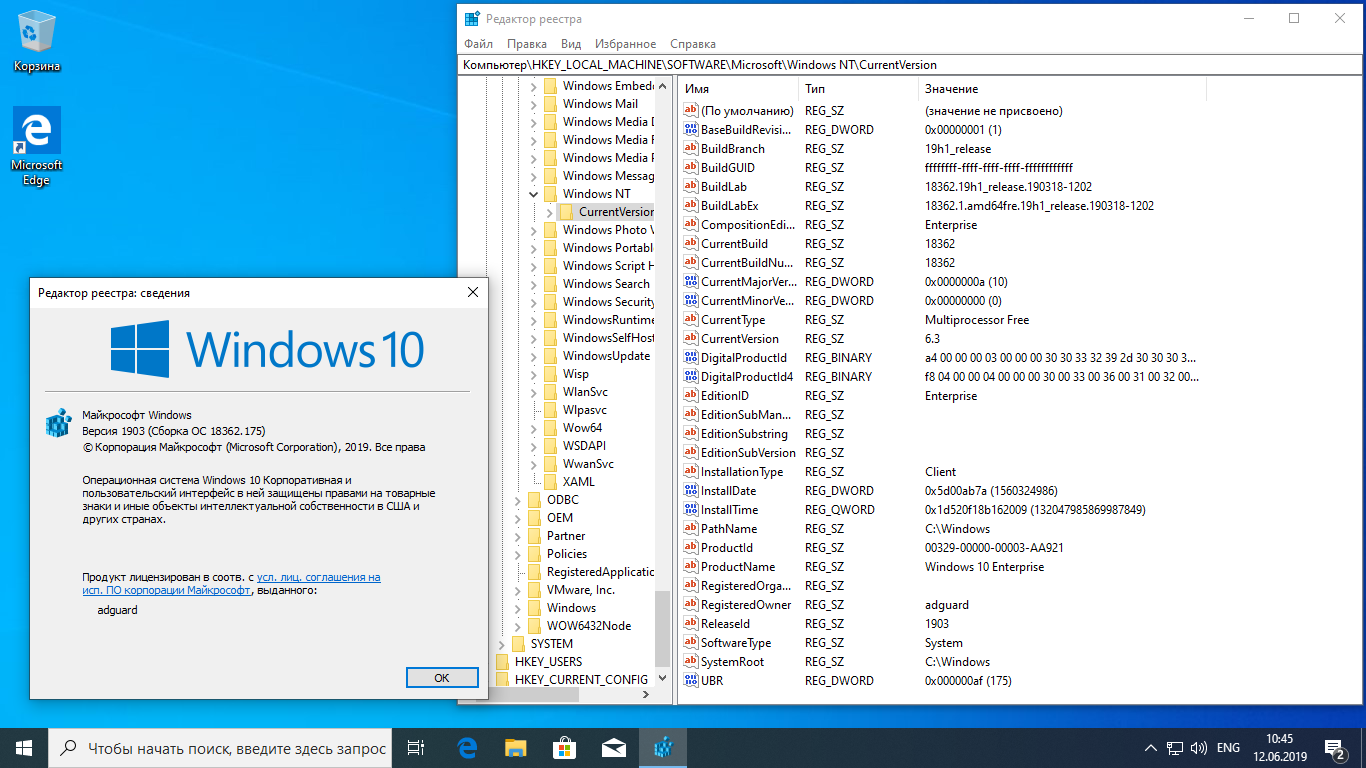Expand the SYSTEM key node
The width and height of the screenshot is (1366, 768).
(502, 643)
